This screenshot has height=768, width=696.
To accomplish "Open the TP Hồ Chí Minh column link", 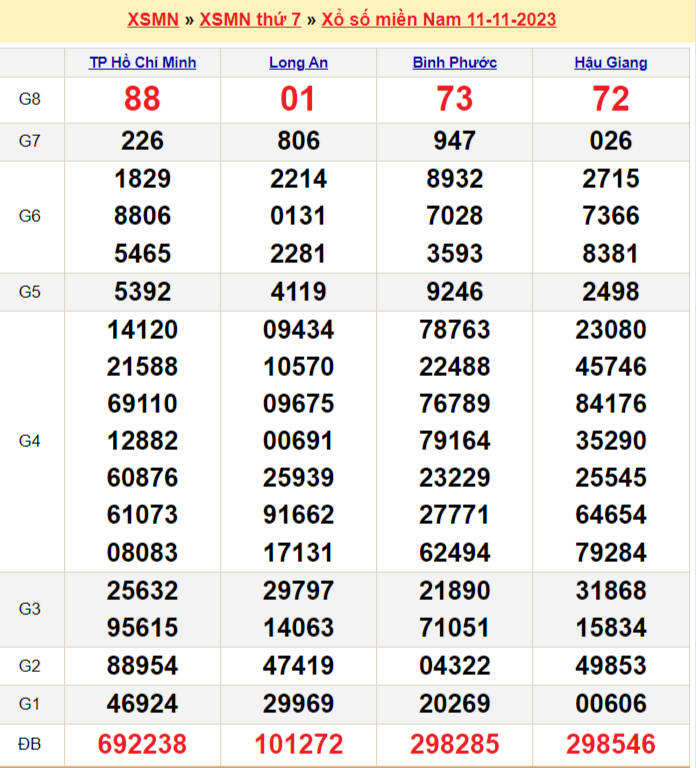I will coord(143,62).
